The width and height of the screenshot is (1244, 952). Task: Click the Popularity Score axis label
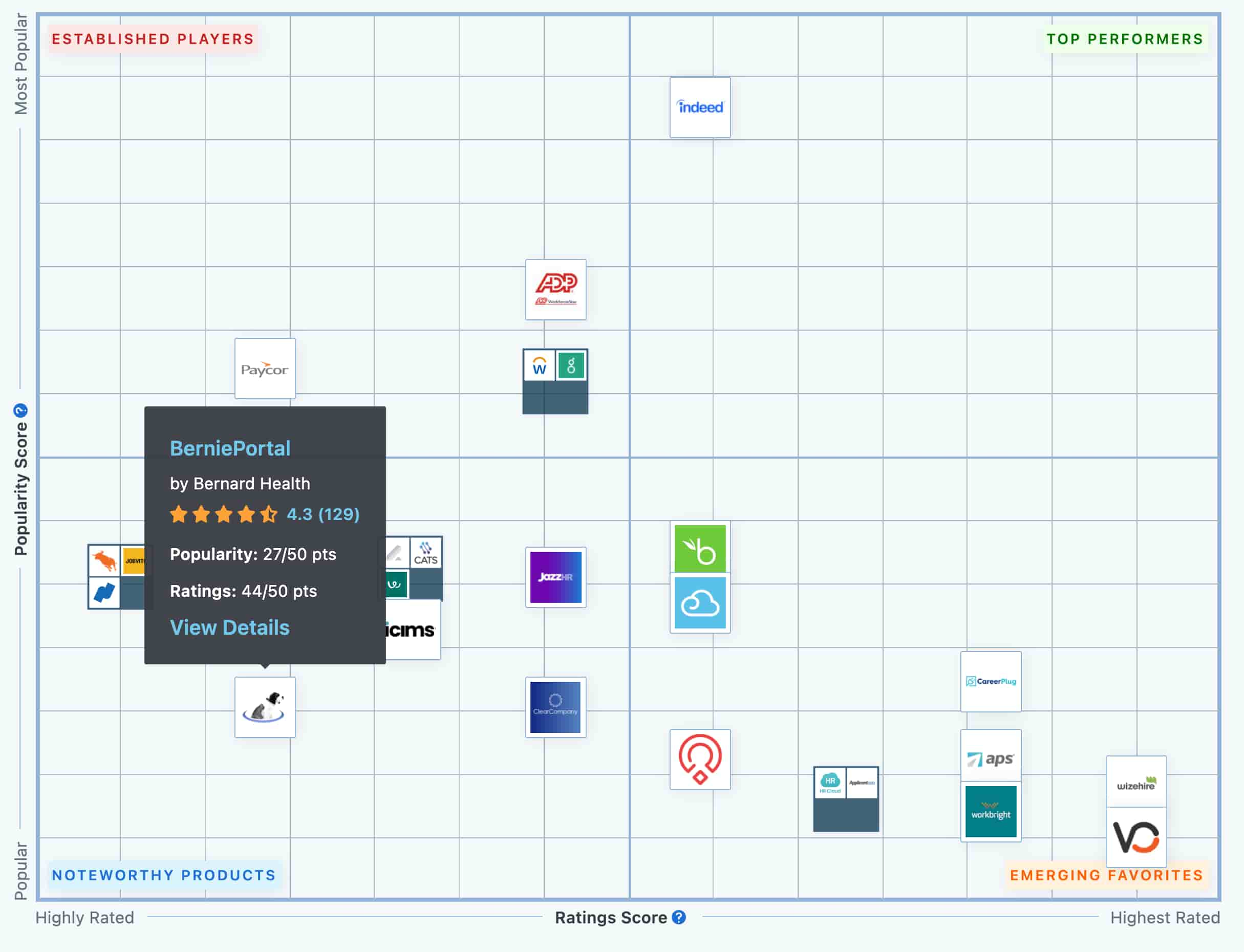tap(20, 488)
